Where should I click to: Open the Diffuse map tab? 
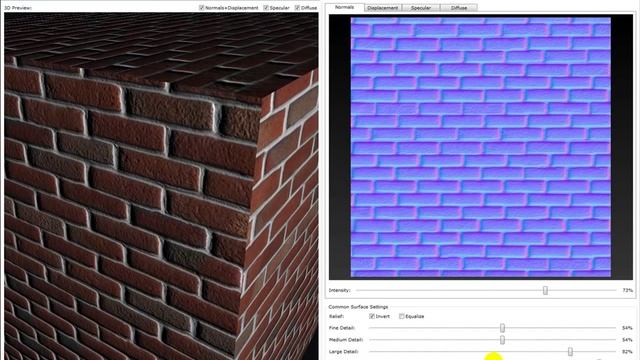tap(459, 8)
